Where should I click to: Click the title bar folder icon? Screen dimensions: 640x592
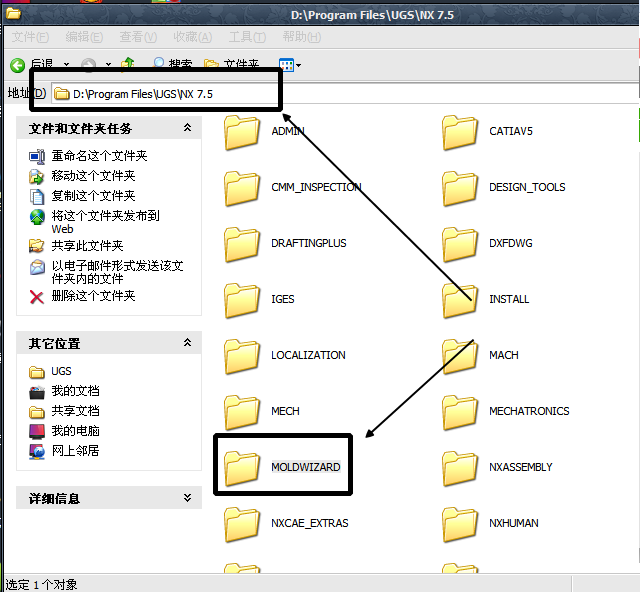point(13,13)
